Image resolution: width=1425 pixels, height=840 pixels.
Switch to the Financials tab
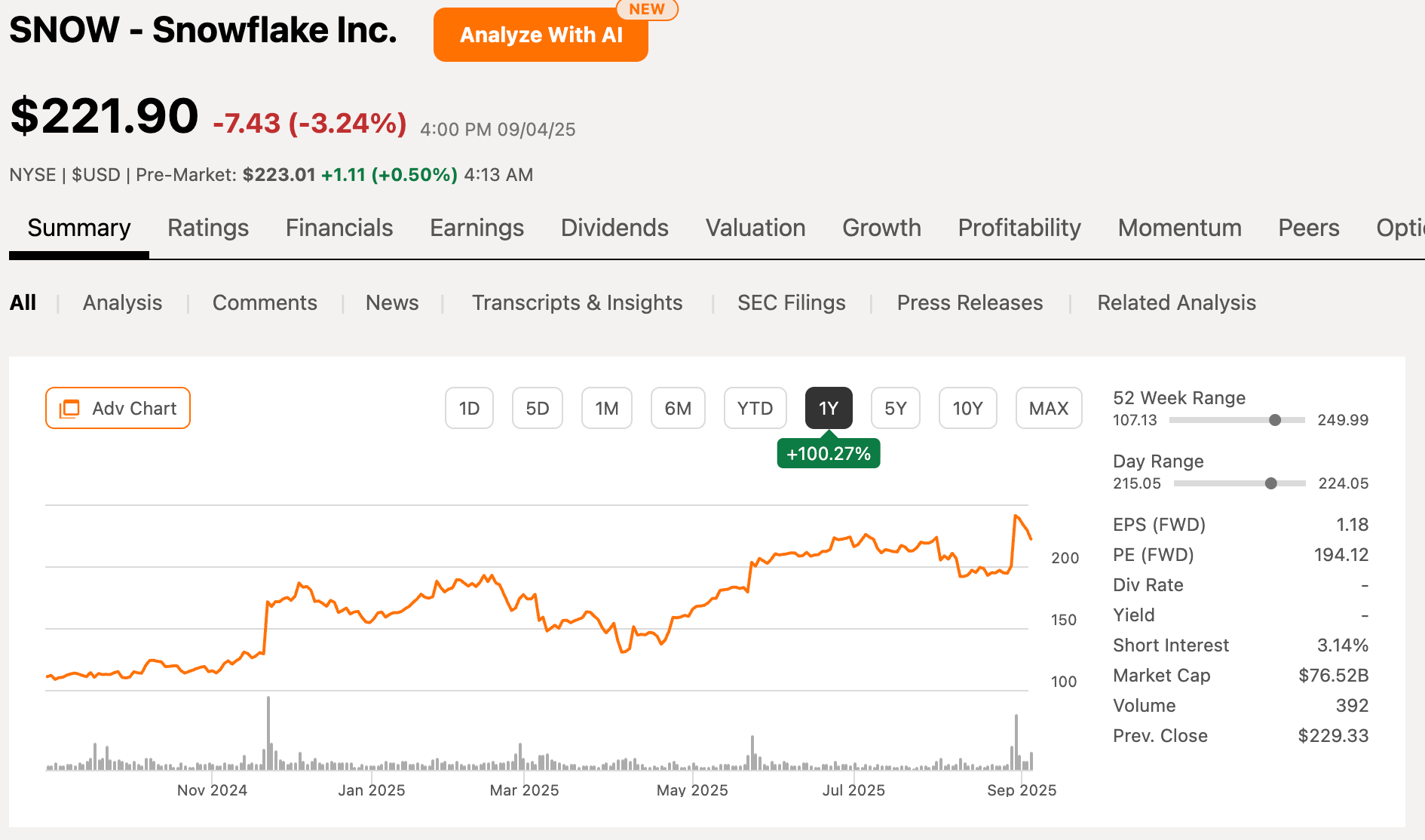[x=339, y=228]
